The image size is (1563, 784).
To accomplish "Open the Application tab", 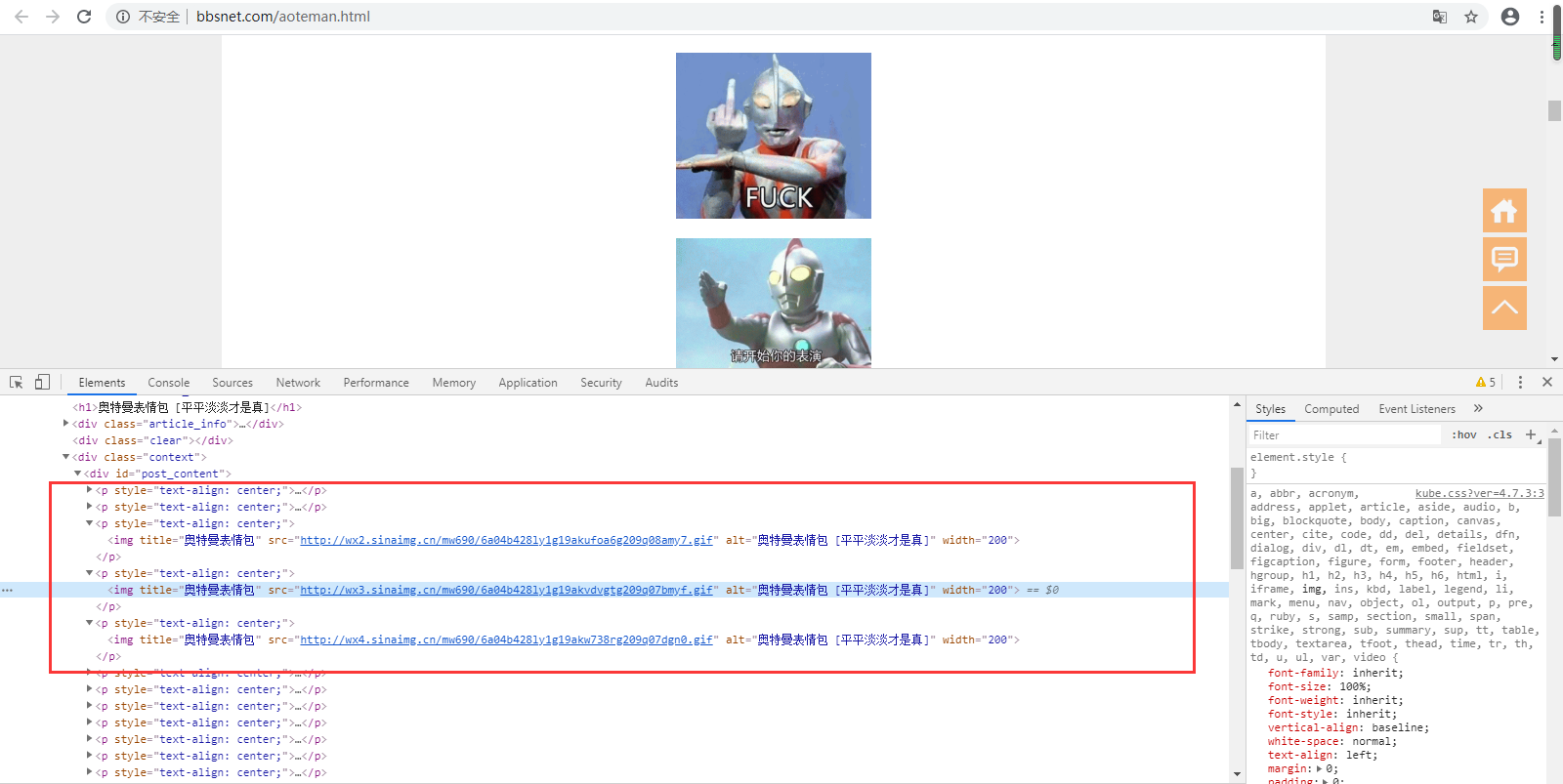I will pos(528,383).
